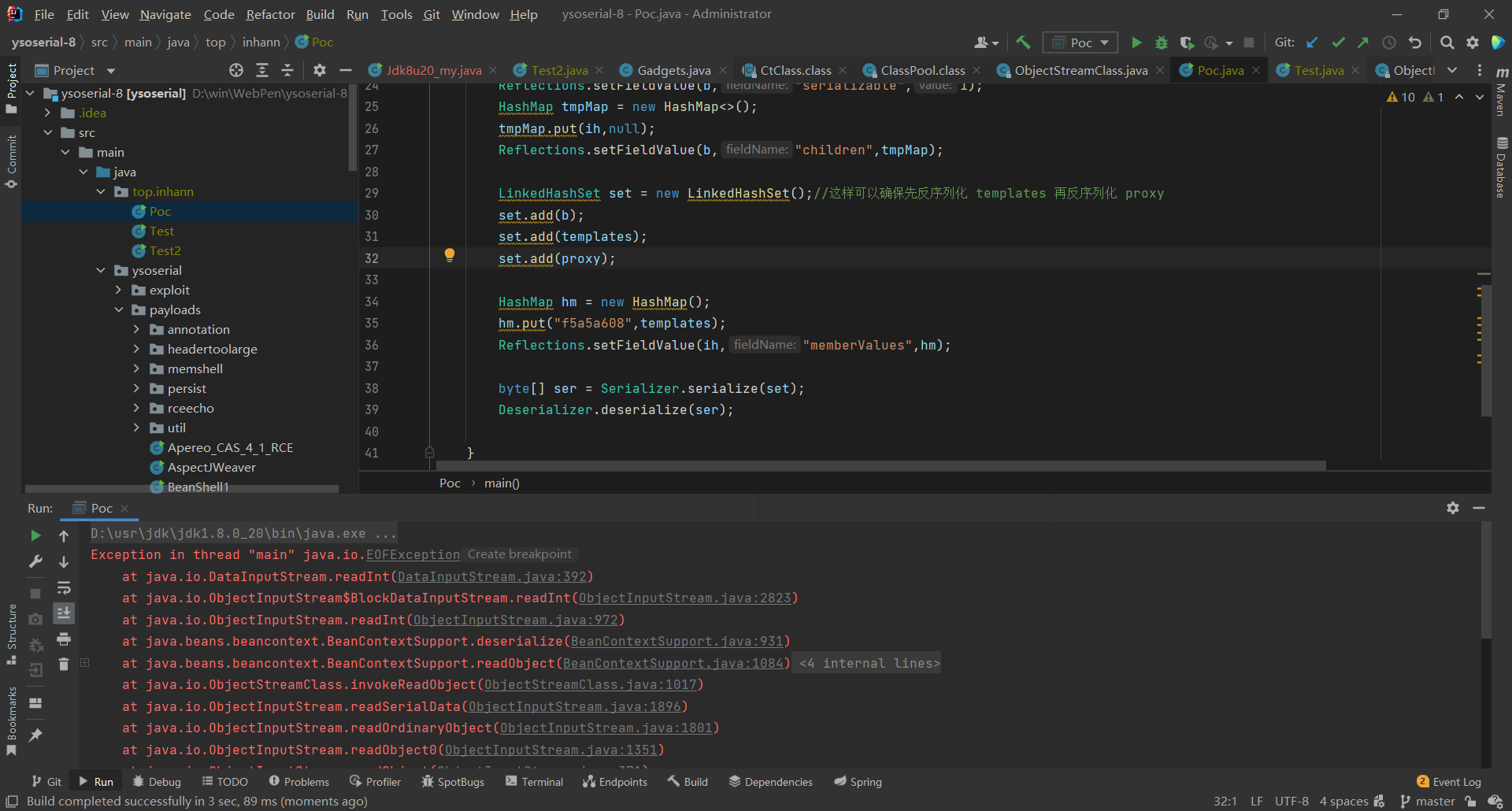Open DataInputStream.java:392 stack link
1512x811 pixels.
(x=492, y=577)
